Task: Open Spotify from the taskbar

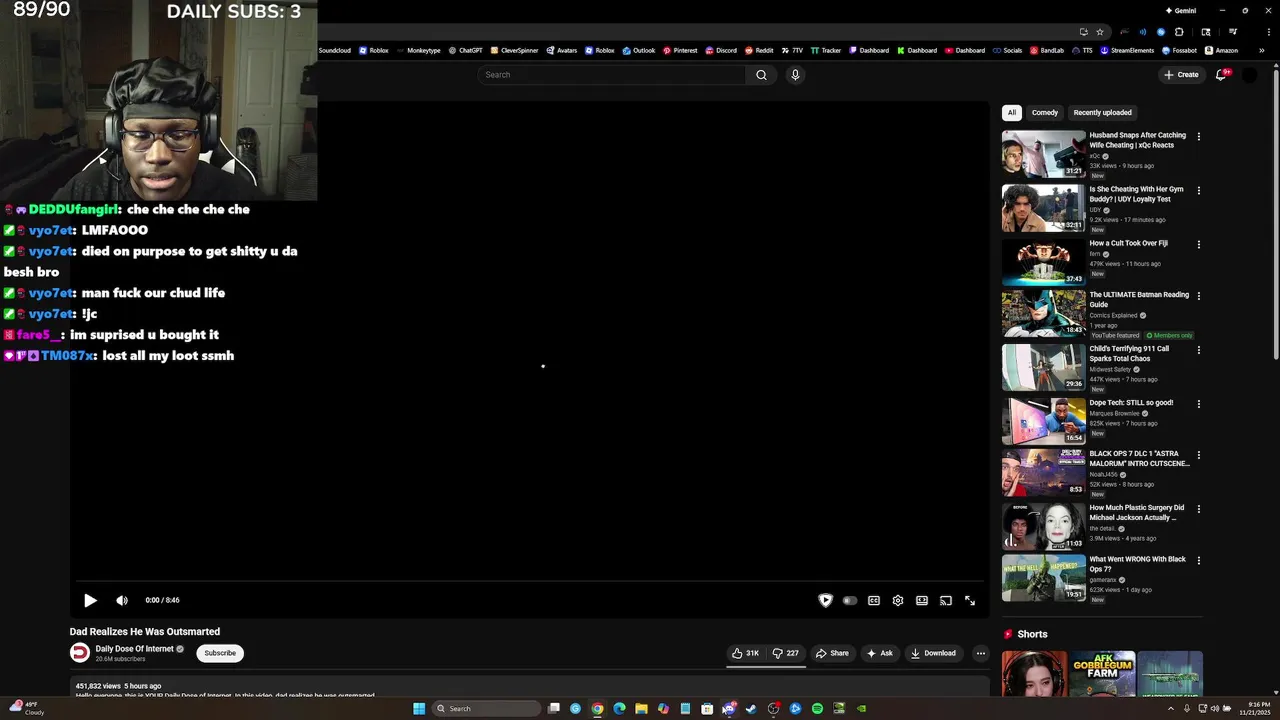Action: tap(817, 708)
